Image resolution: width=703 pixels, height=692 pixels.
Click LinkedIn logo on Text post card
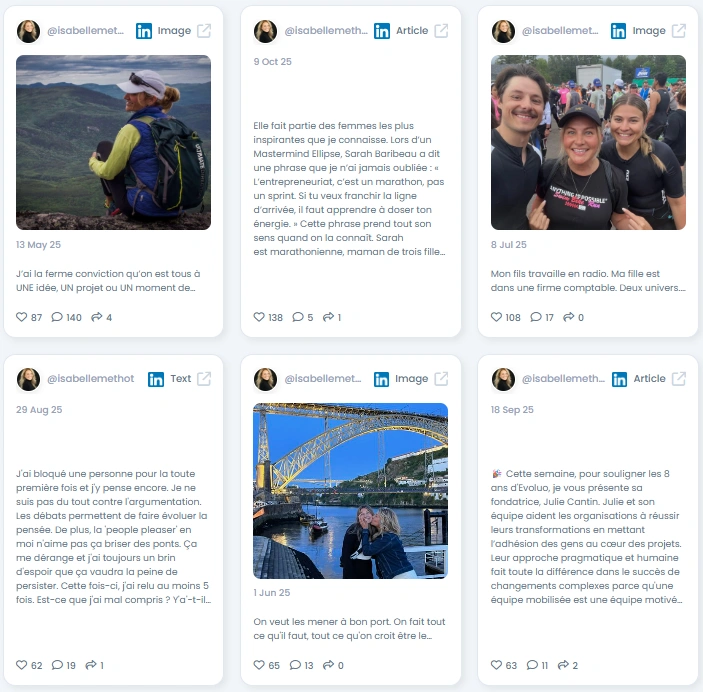[156, 379]
